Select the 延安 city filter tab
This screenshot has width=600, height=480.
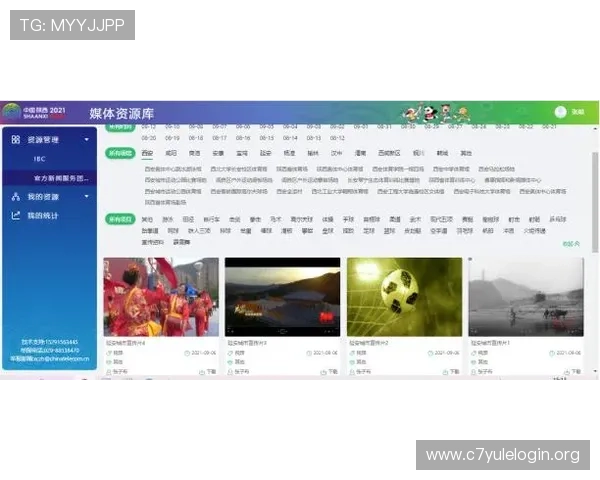(265, 153)
